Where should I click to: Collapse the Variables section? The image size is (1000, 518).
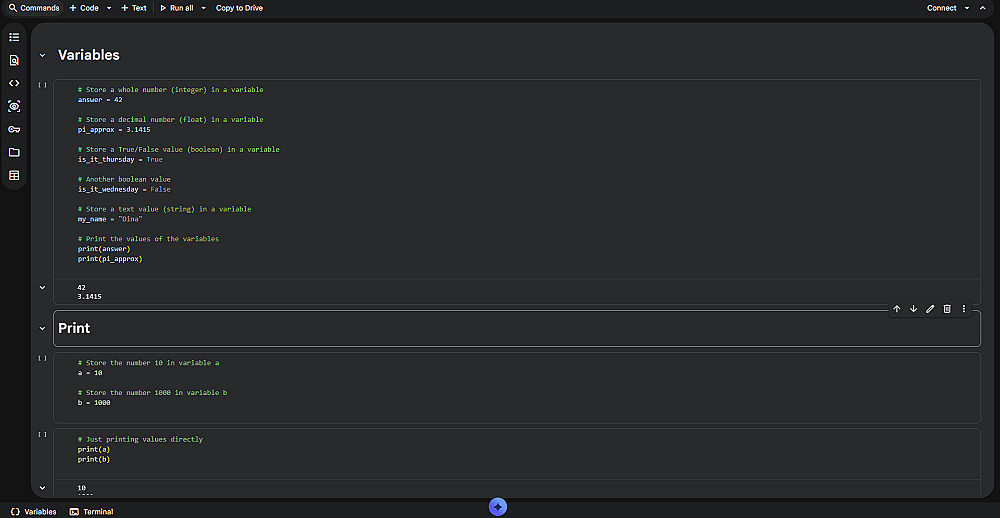(x=42, y=56)
